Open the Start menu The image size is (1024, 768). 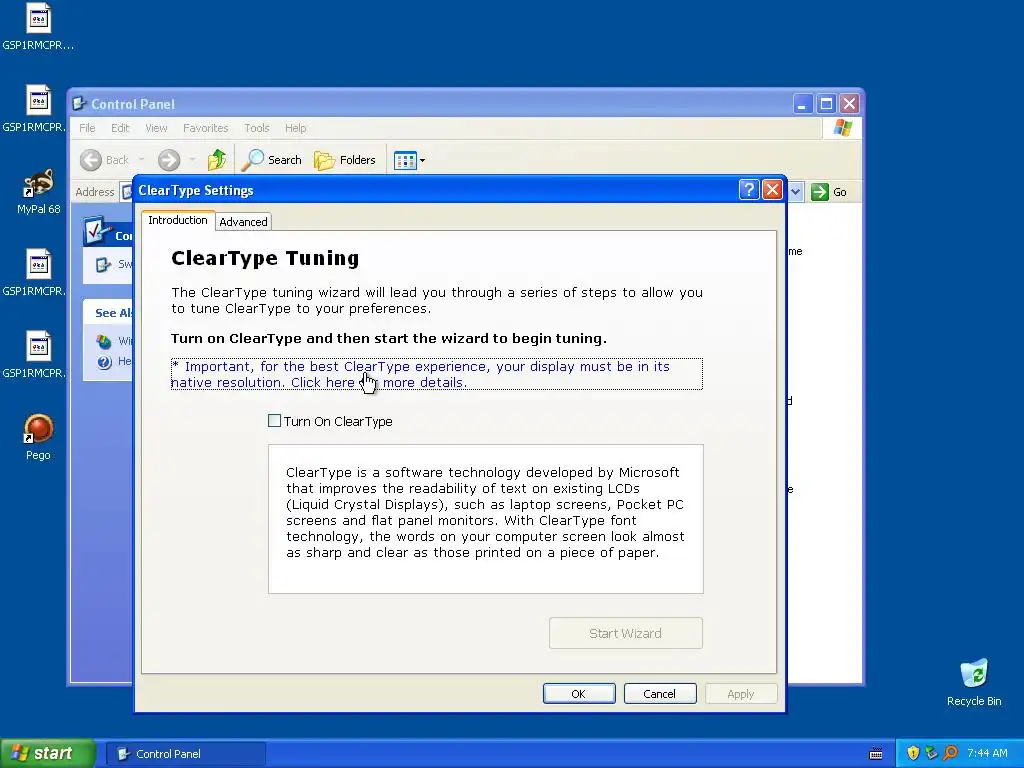point(48,754)
